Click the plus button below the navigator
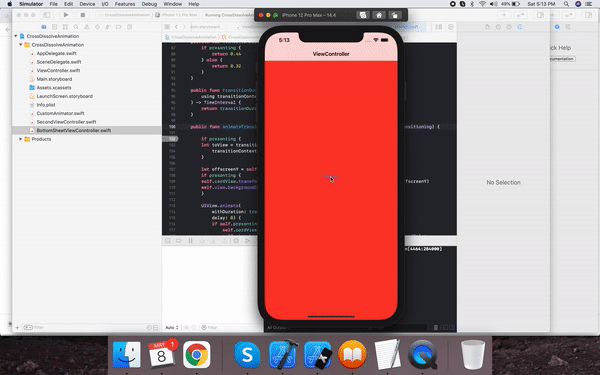Viewport: 600px width, 375px height. (17, 328)
